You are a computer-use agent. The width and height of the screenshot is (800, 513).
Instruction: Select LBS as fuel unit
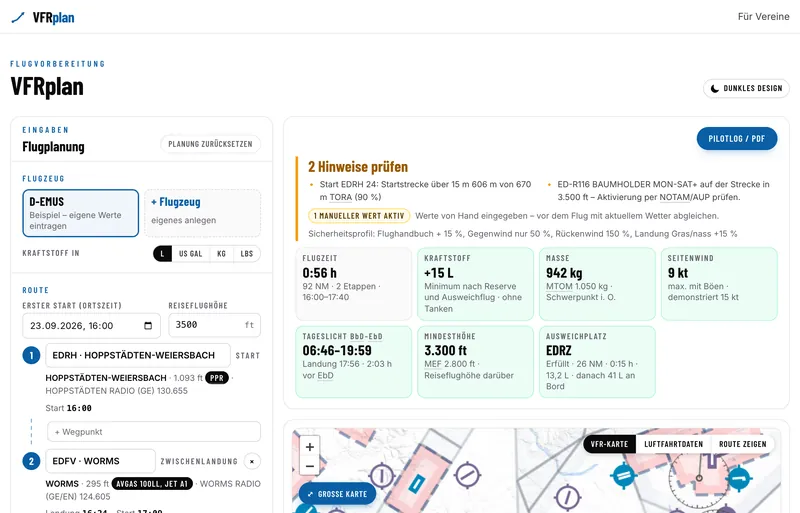[x=247, y=254]
